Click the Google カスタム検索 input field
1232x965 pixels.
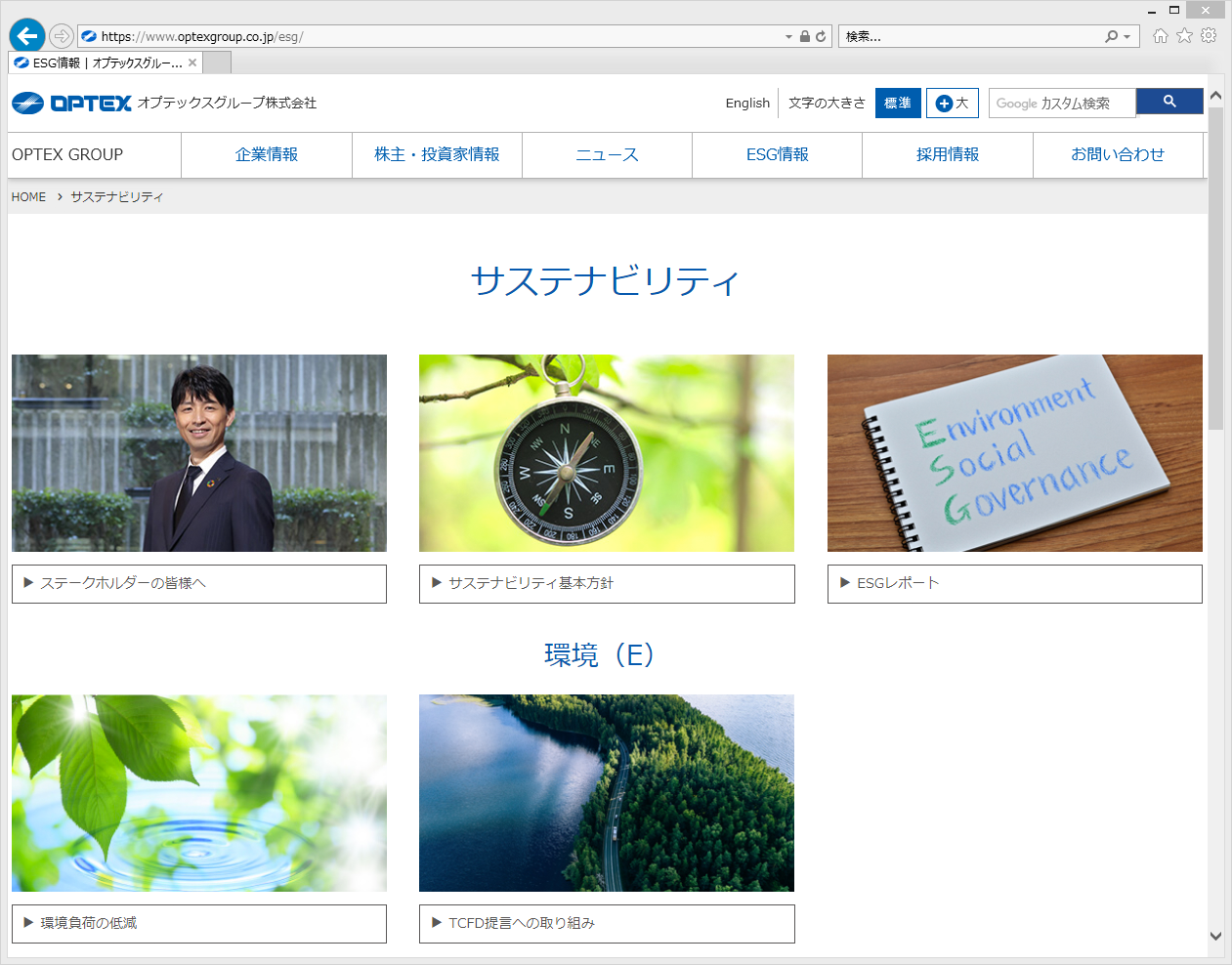pyautogui.click(x=1061, y=103)
